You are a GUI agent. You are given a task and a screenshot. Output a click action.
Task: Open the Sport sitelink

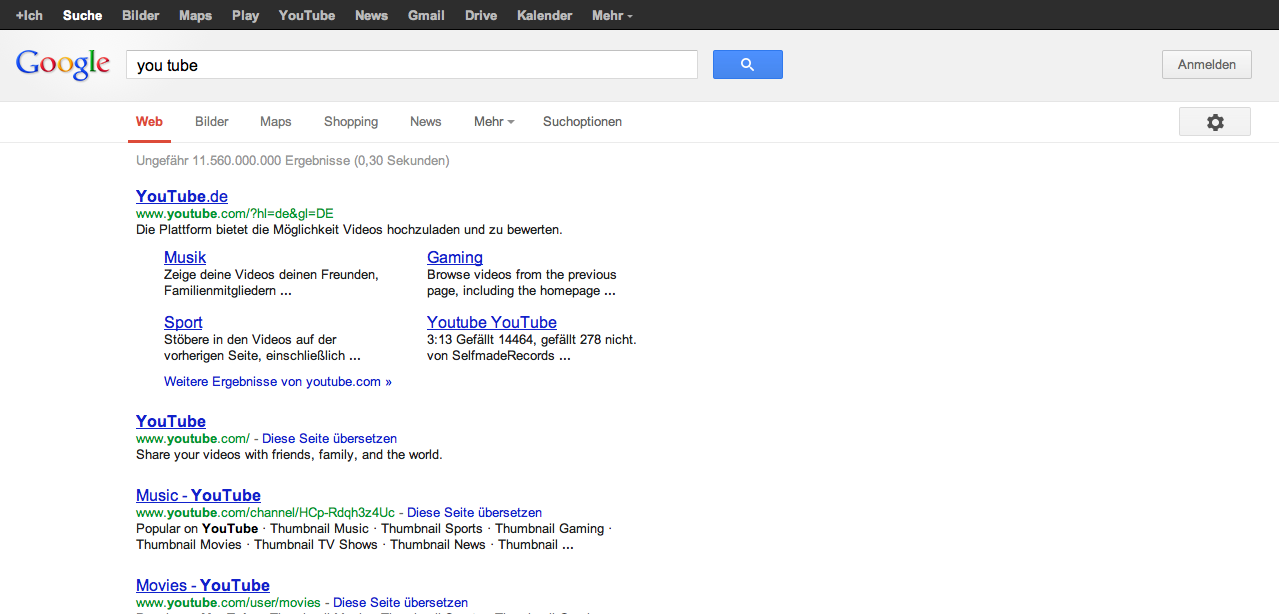click(x=183, y=323)
